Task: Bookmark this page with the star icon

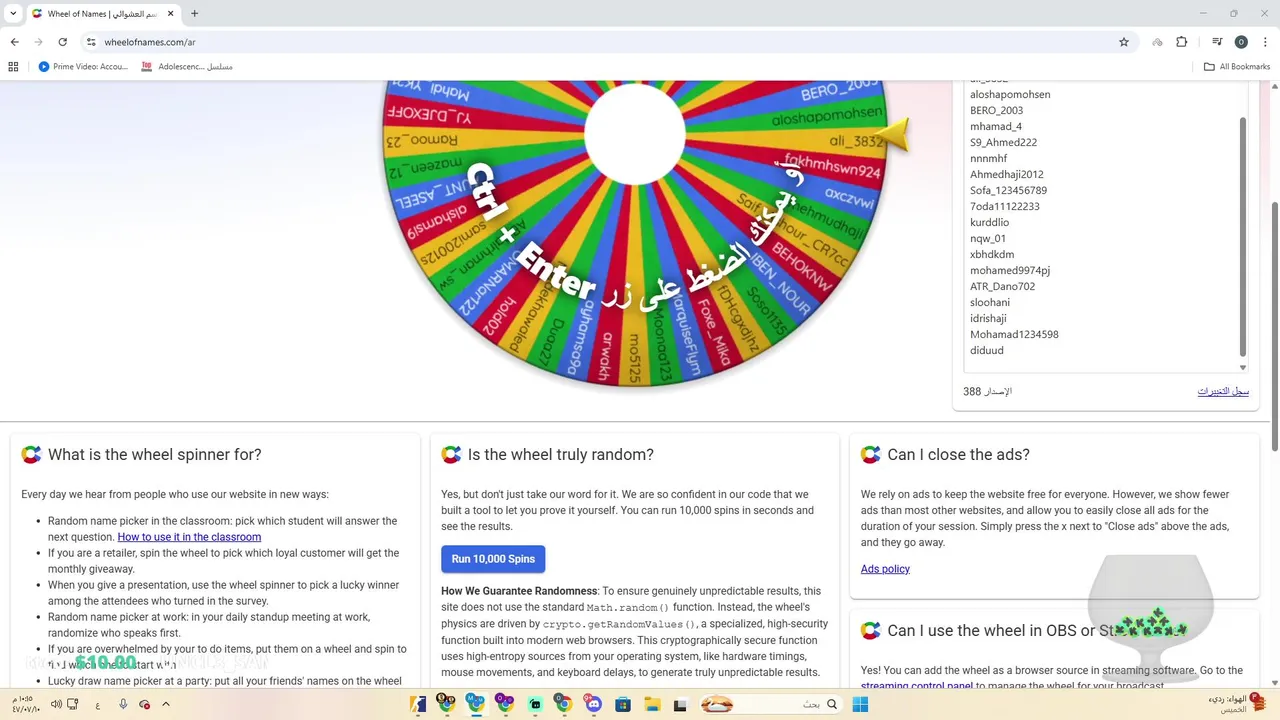Action: click(1124, 42)
